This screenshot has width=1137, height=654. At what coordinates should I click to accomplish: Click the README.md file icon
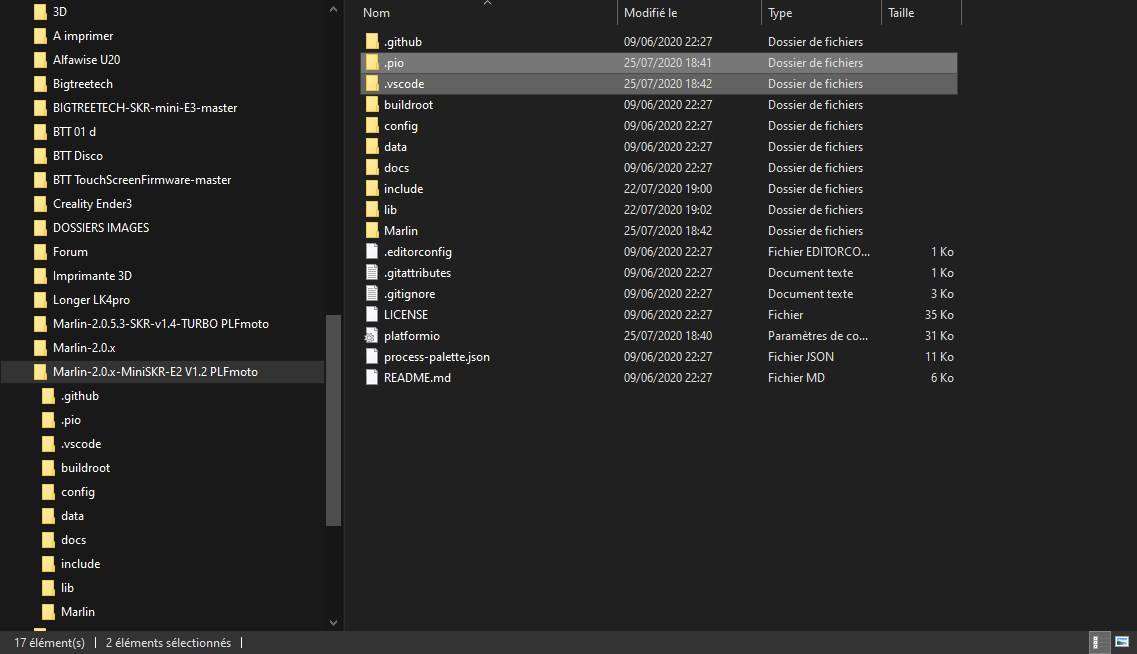pyautogui.click(x=372, y=378)
